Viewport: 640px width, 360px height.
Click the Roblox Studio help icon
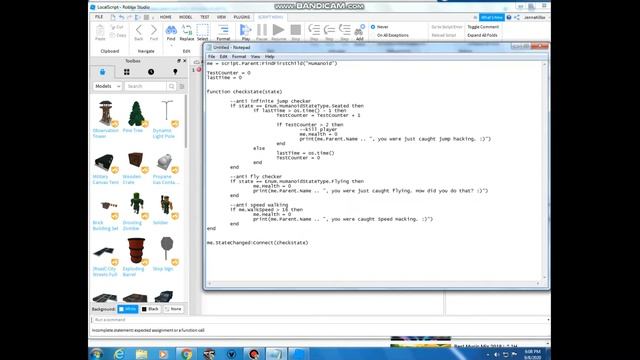click(x=509, y=17)
